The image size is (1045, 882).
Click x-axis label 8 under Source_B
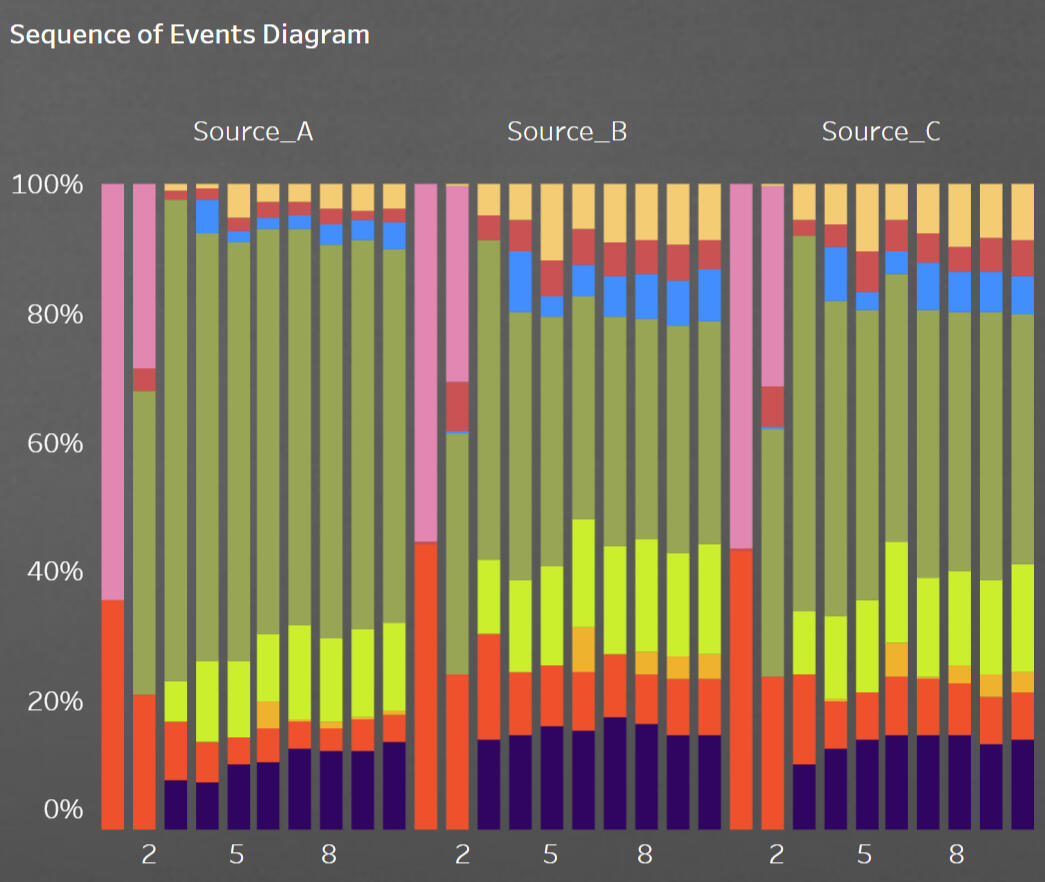coord(645,855)
